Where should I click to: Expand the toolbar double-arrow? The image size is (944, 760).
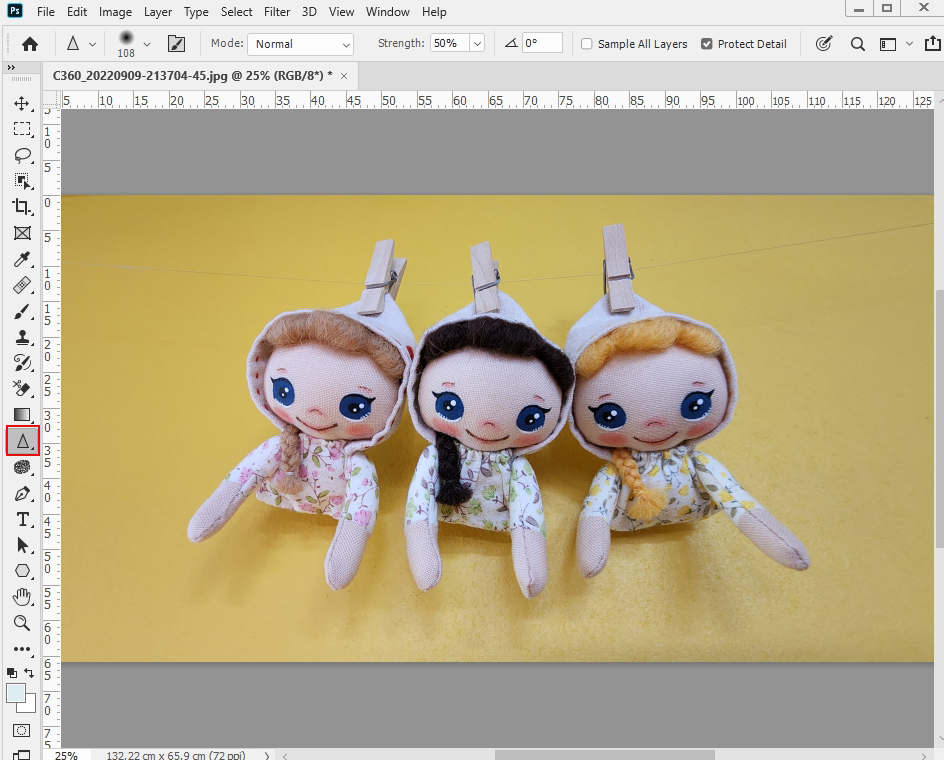tap(11, 67)
